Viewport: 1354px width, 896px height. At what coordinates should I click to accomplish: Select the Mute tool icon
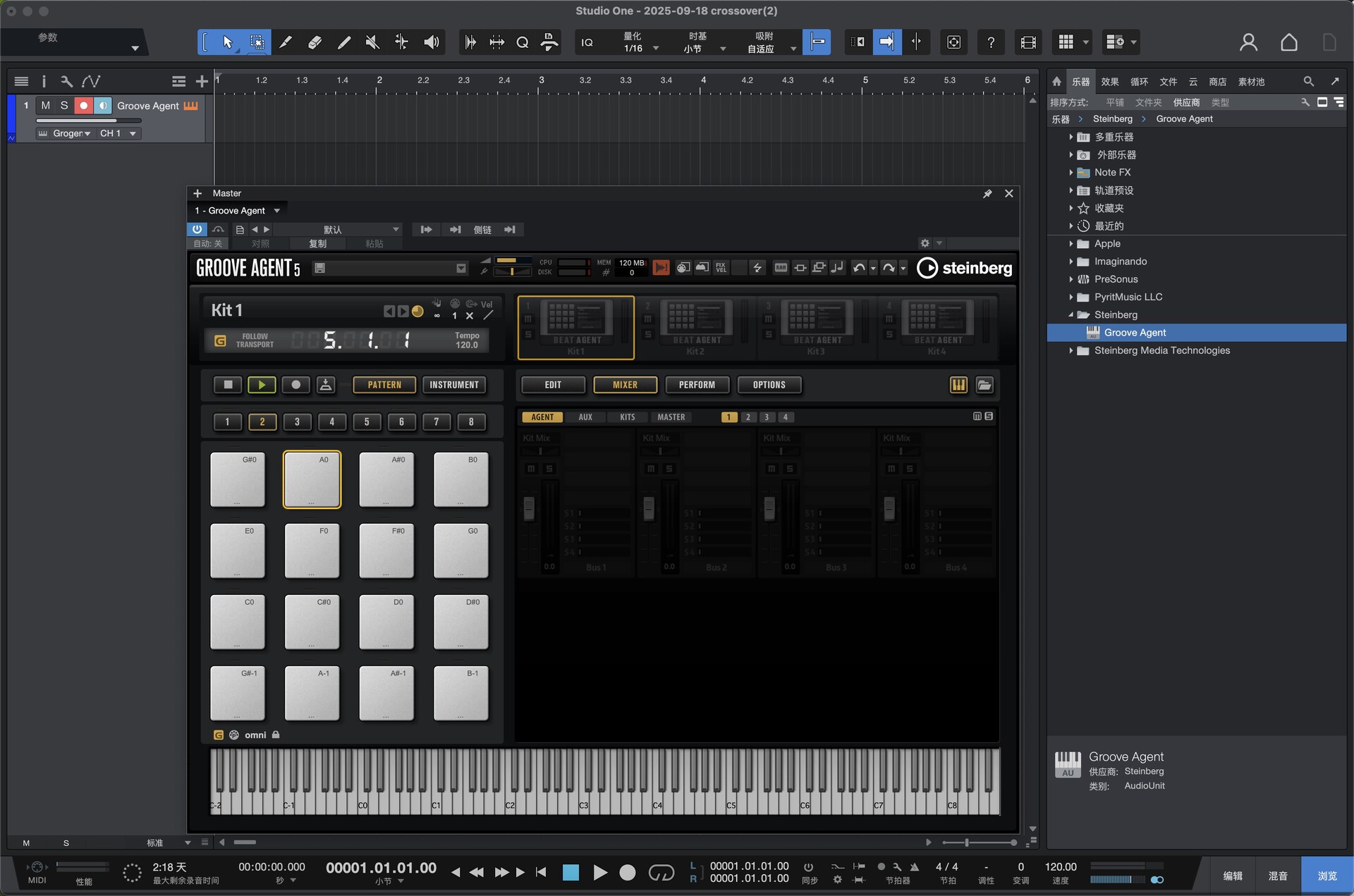(372, 42)
